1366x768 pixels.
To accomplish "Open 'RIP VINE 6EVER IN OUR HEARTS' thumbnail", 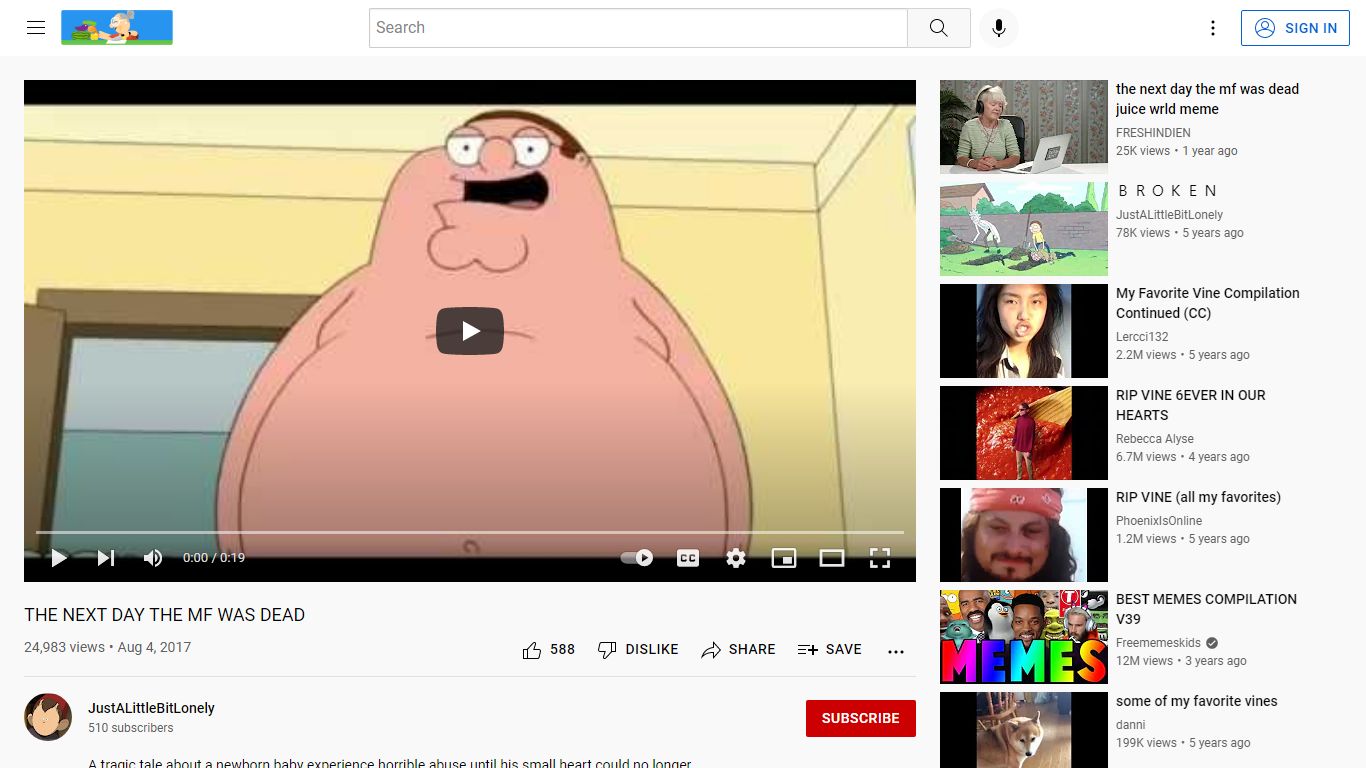I will click(1024, 433).
